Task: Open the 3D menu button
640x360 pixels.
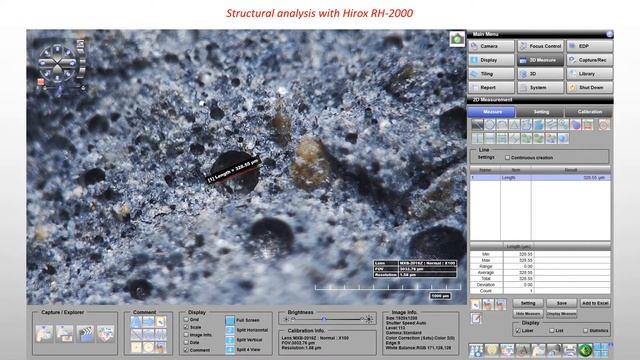Action: pos(540,74)
